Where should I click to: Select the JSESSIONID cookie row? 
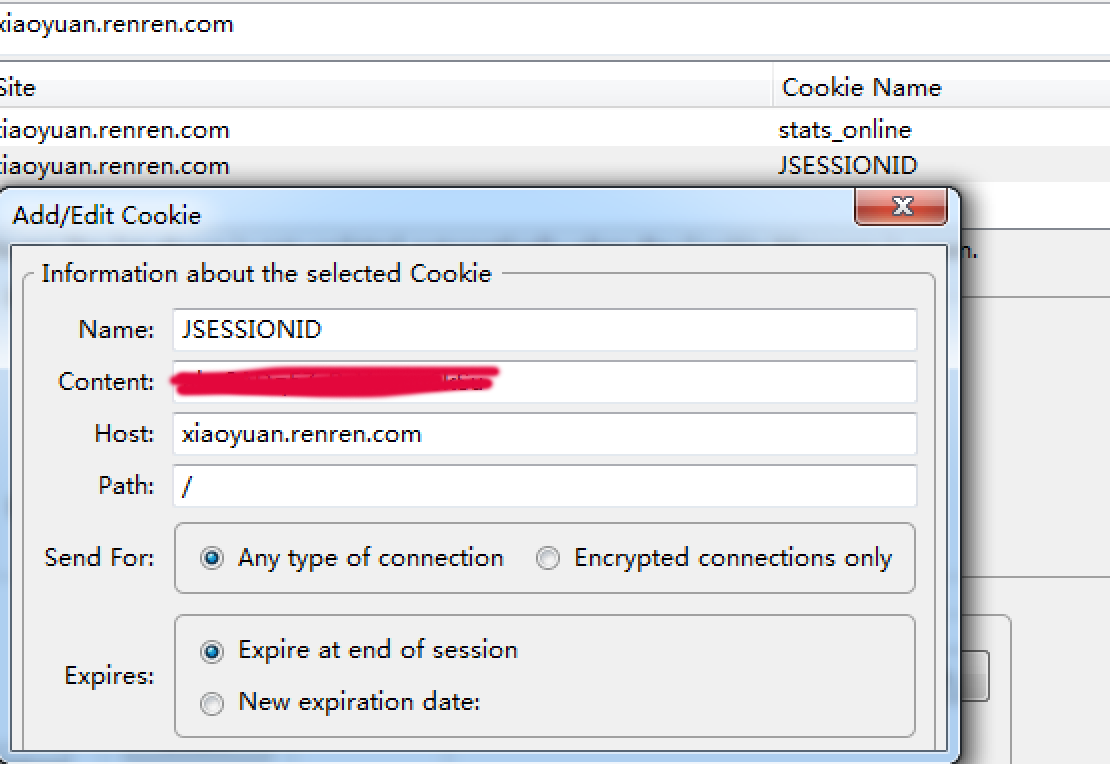point(555,165)
